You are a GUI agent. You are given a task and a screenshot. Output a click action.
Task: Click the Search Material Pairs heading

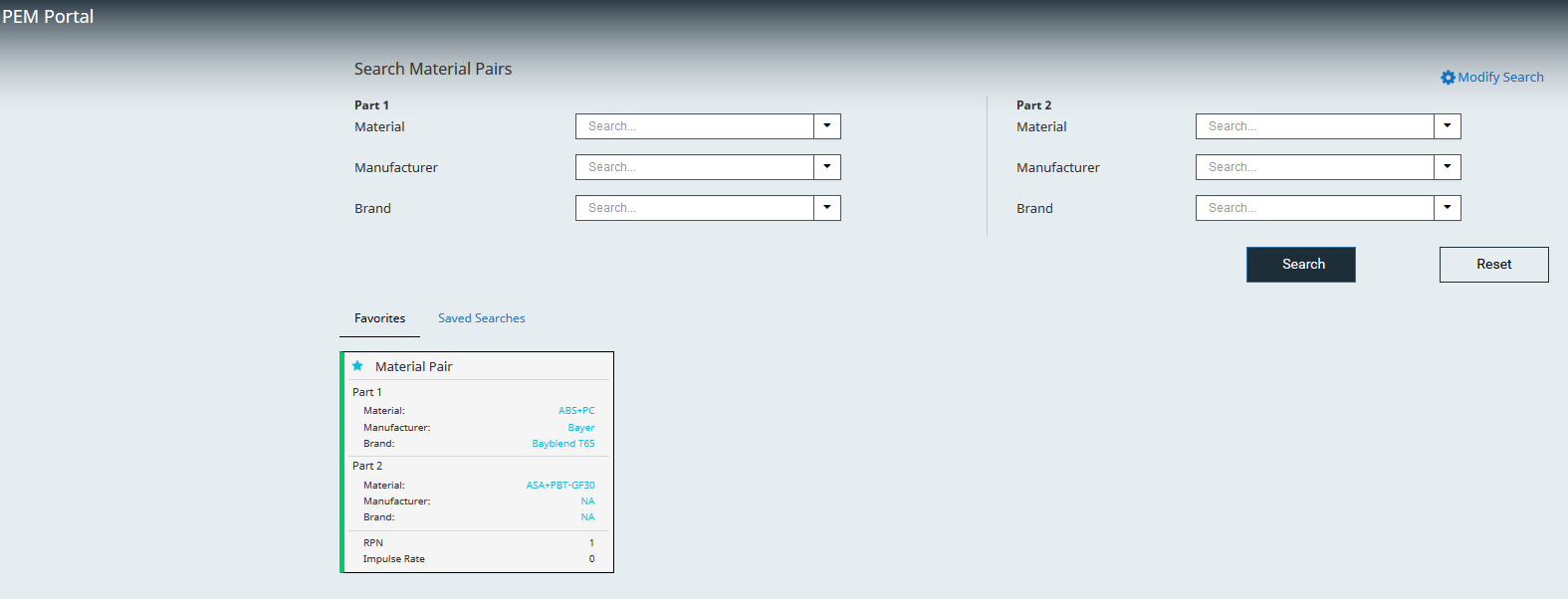coord(433,69)
